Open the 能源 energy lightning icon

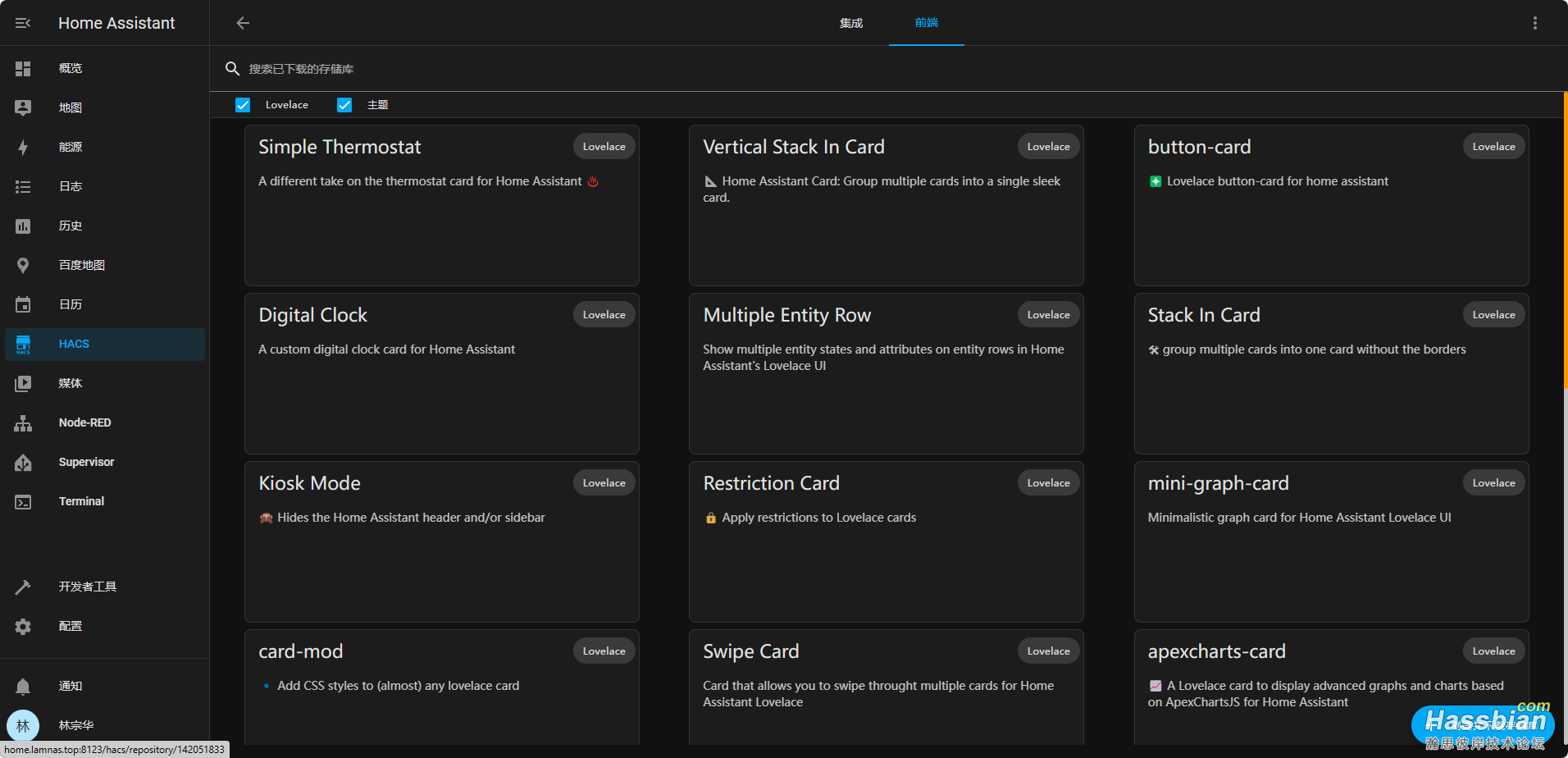point(23,147)
